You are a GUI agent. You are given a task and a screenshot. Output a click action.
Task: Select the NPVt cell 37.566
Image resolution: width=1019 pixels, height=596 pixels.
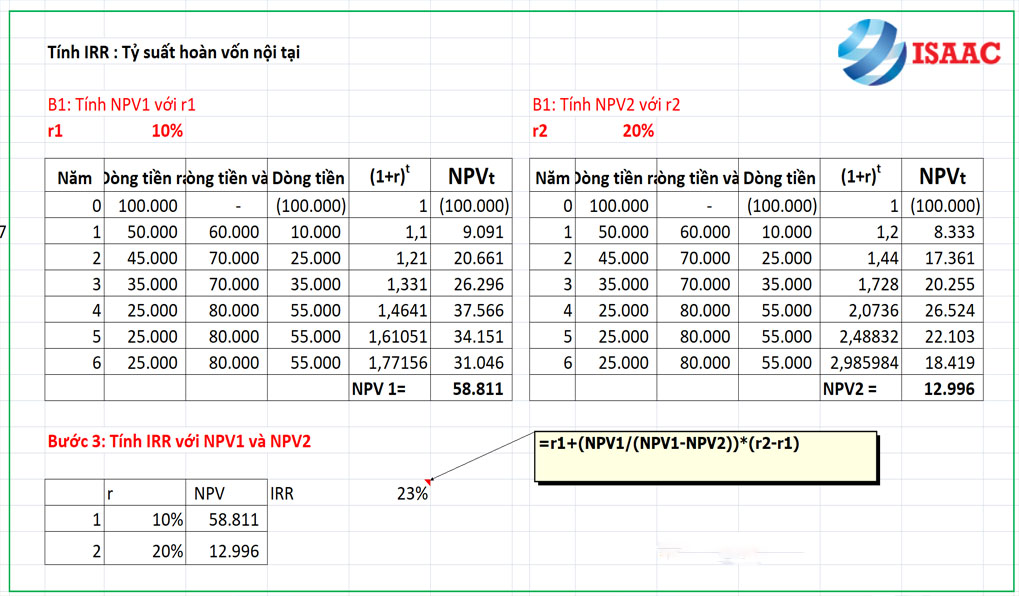[x=471, y=310]
